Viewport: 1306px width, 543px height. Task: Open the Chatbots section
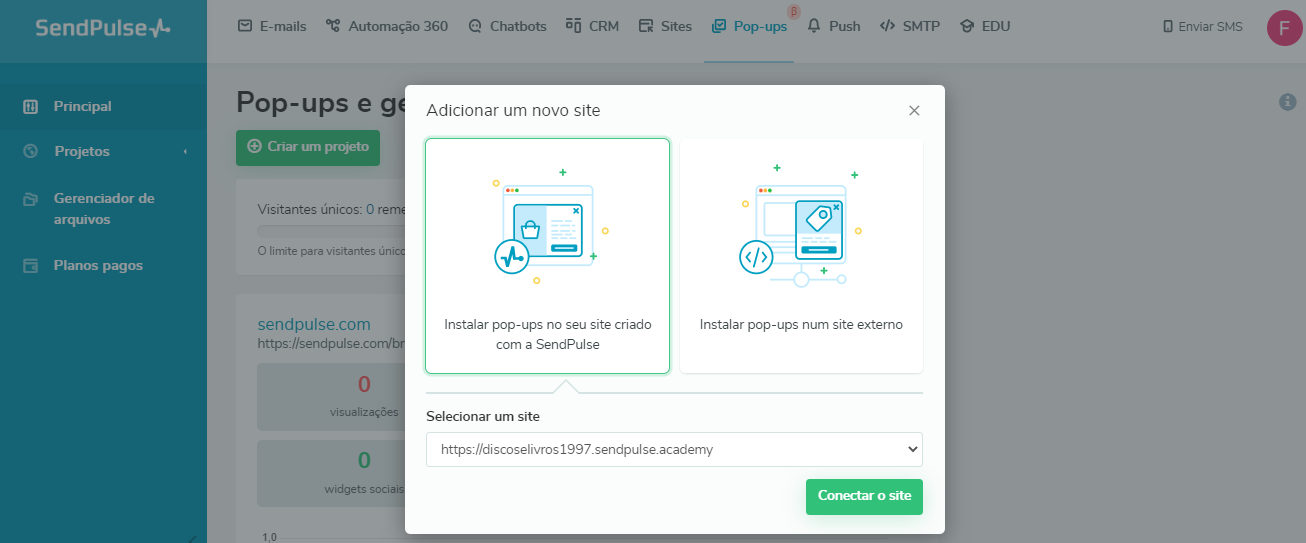coord(507,26)
